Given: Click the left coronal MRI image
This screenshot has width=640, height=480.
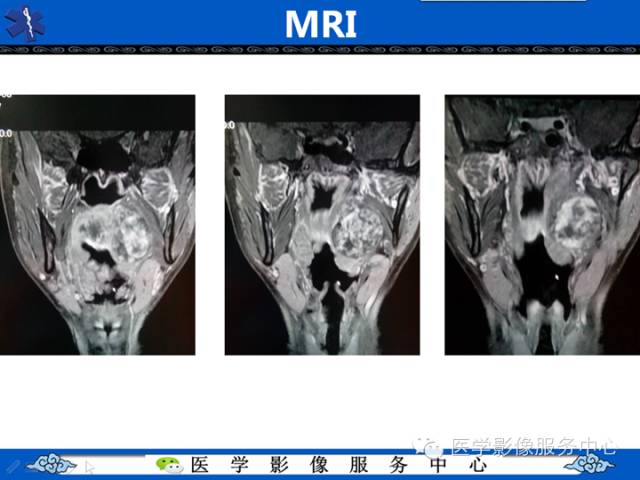Looking at the screenshot, I should 98,224.
